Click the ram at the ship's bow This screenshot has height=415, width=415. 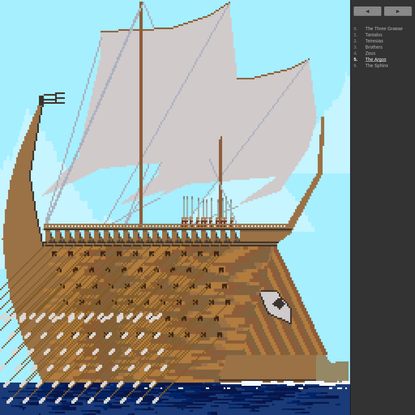point(283,368)
